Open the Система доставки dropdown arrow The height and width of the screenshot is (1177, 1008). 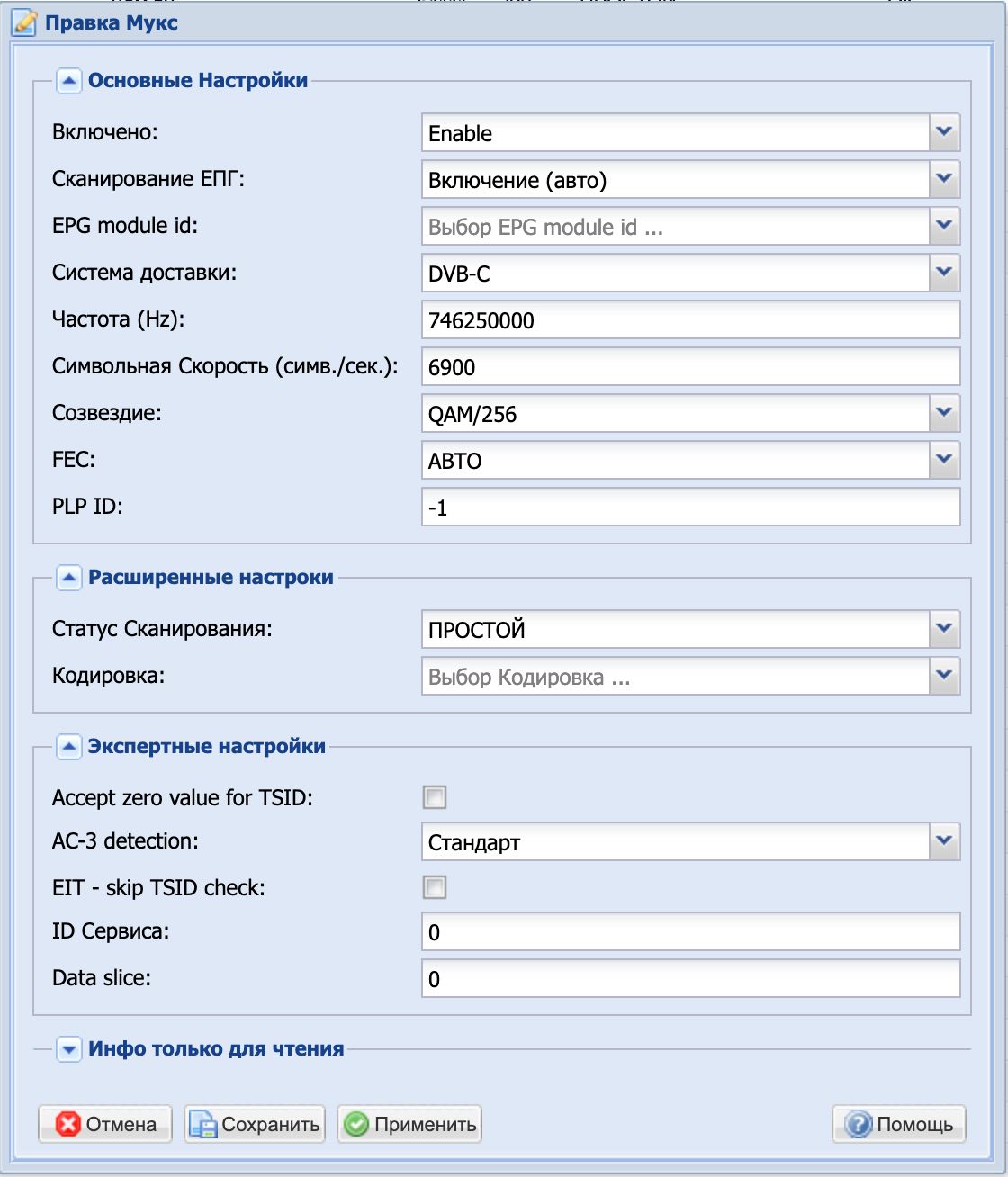click(x=944, y=273)
